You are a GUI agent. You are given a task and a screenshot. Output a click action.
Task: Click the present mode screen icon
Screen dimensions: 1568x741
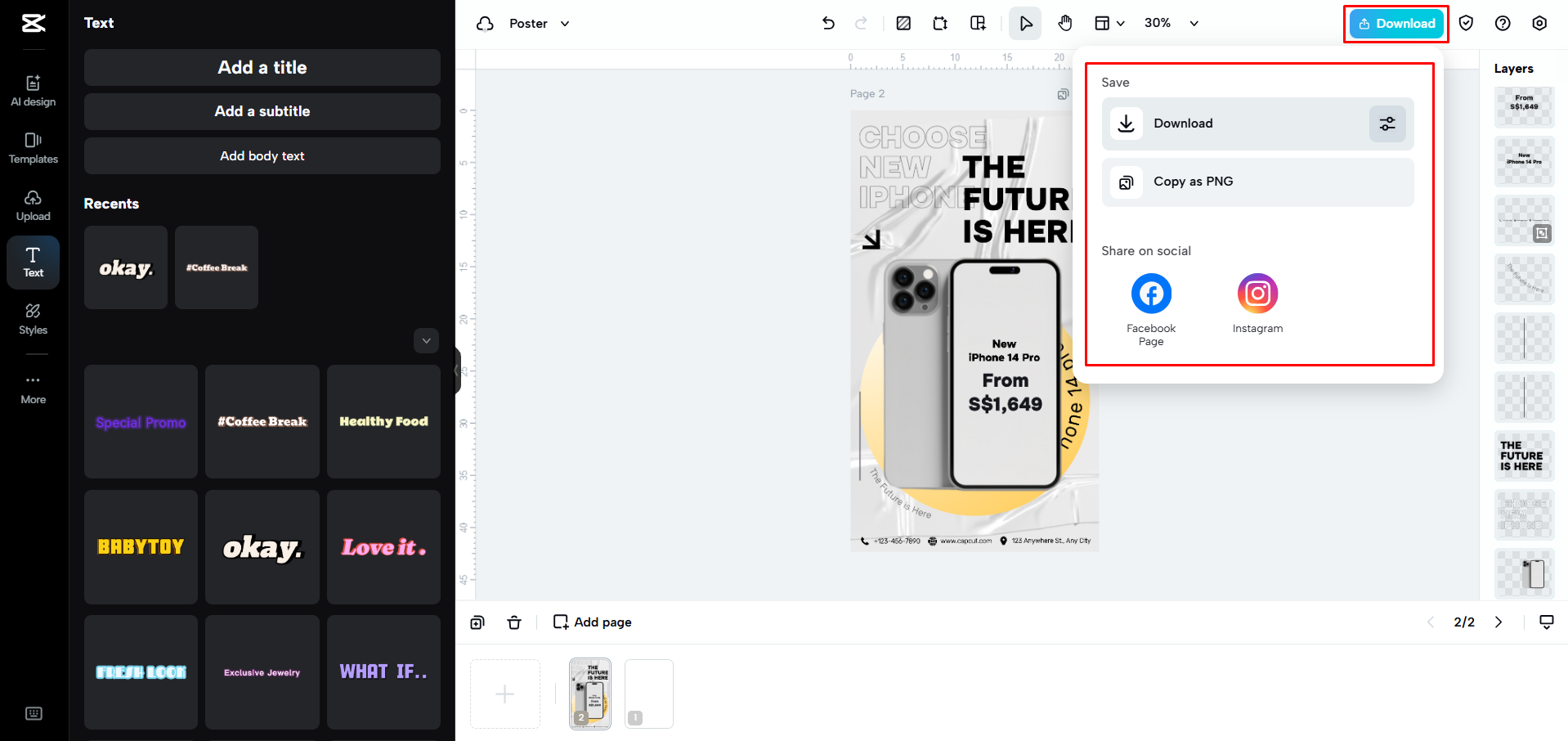point(1547,622)
